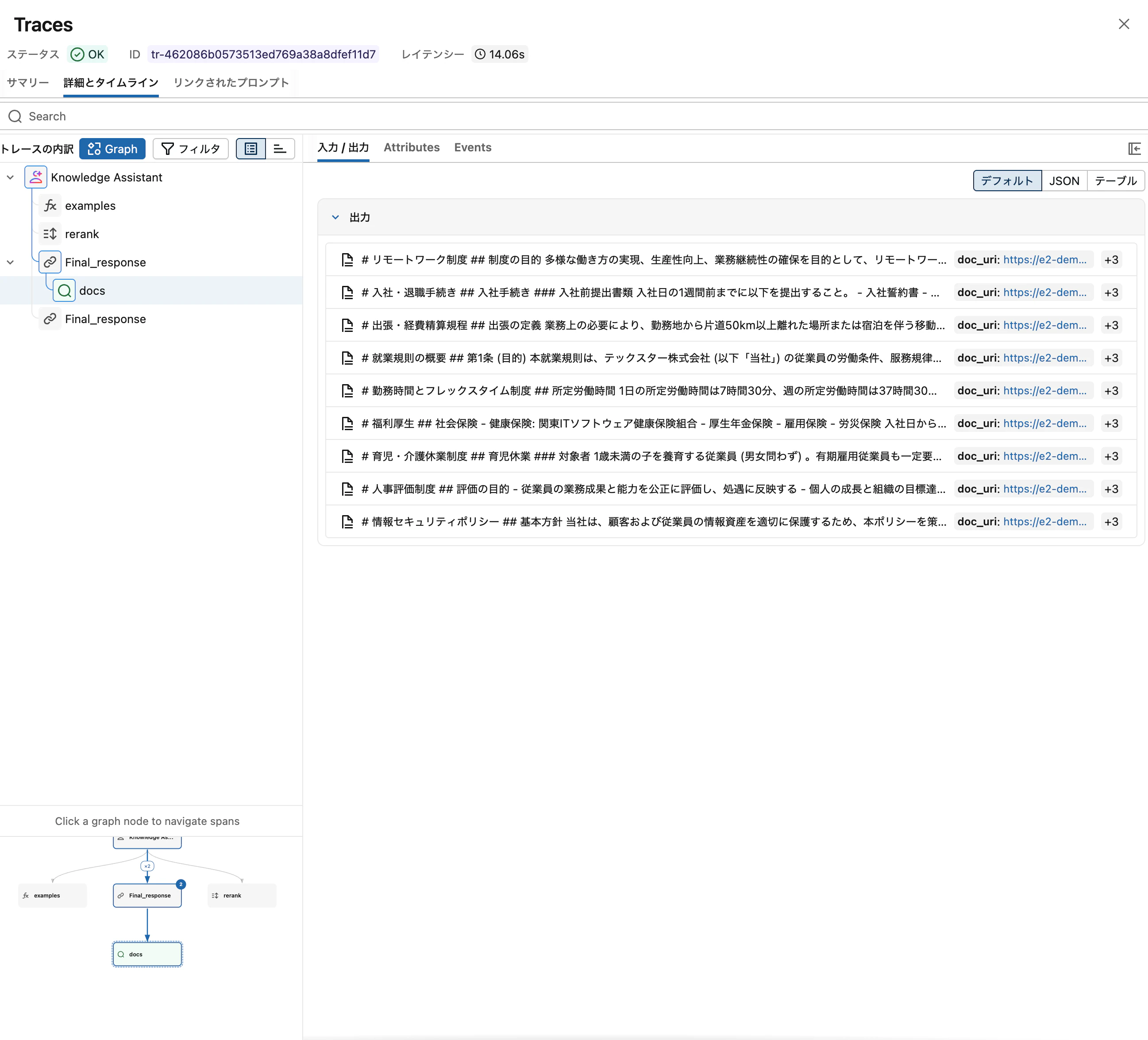This screenshot has width=1148, height=1040.
Task: Switch to the 詳細とタイムライン tab
Action: click(x=111, y=83)
